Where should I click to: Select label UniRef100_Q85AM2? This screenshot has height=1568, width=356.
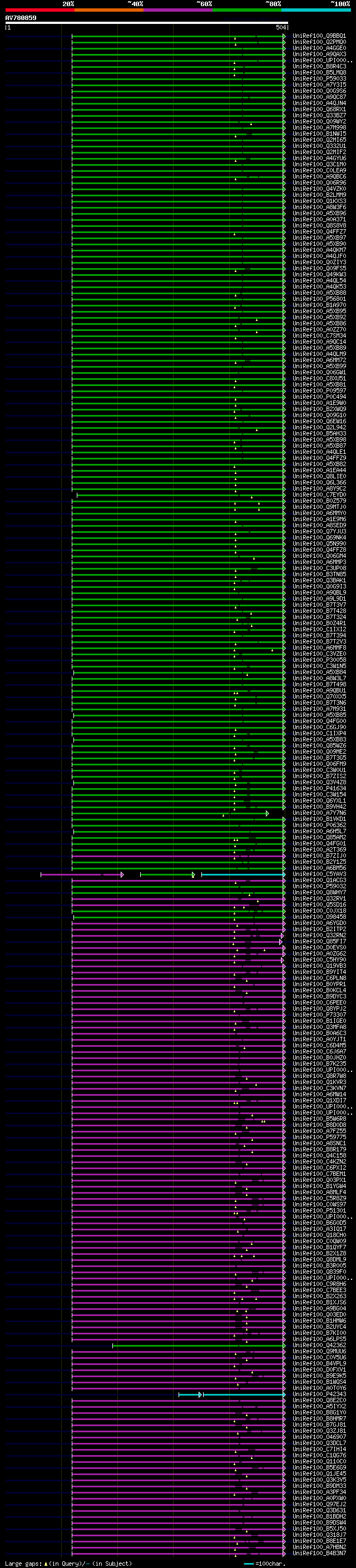tap(319, 838)
